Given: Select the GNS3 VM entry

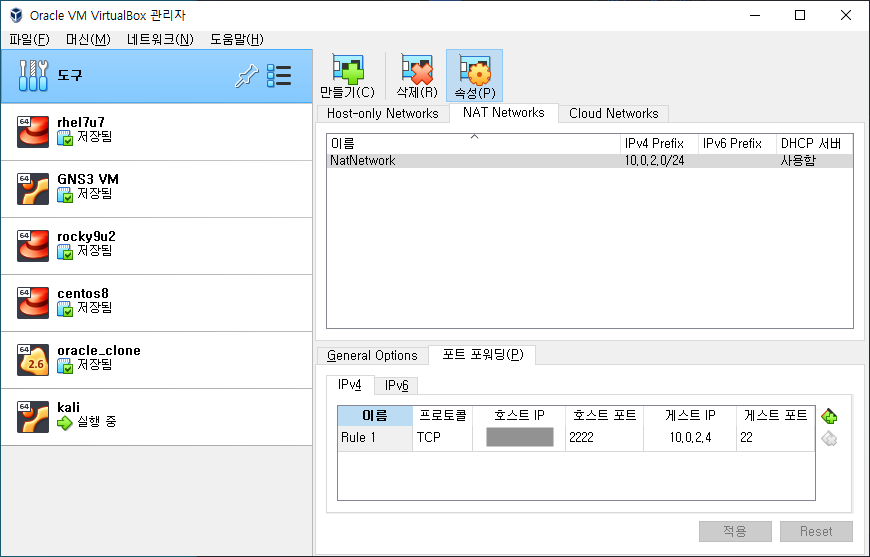Looking at the screenshot, I should pos(156,189).
